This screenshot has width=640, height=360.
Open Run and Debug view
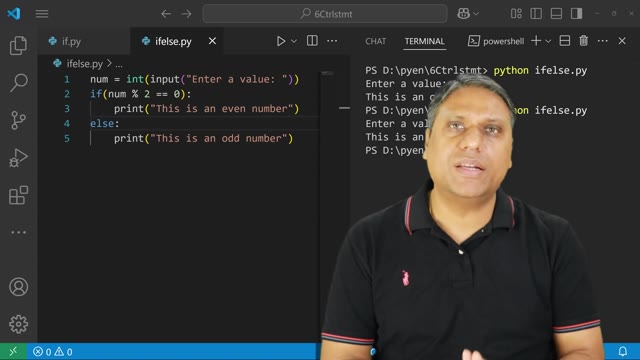pos(18,158)
